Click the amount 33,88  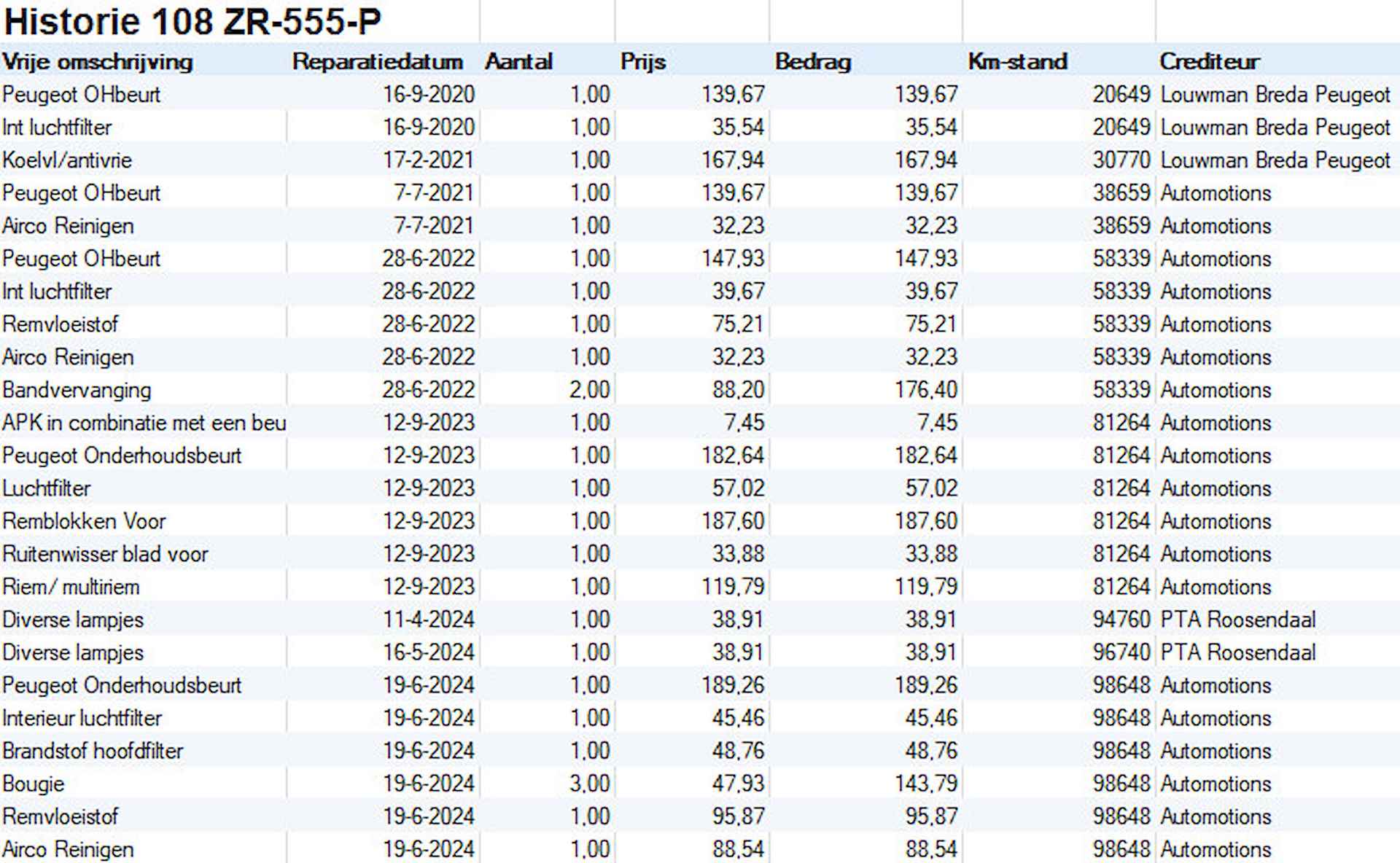tap(931, 553)
